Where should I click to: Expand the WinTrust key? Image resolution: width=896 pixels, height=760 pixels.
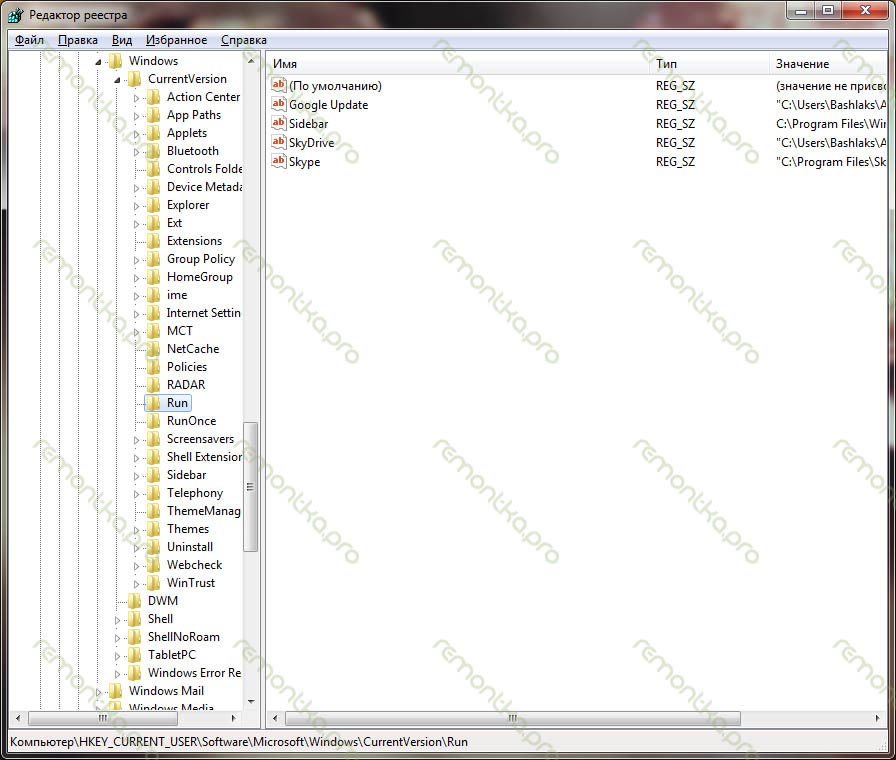coord(136,584)
